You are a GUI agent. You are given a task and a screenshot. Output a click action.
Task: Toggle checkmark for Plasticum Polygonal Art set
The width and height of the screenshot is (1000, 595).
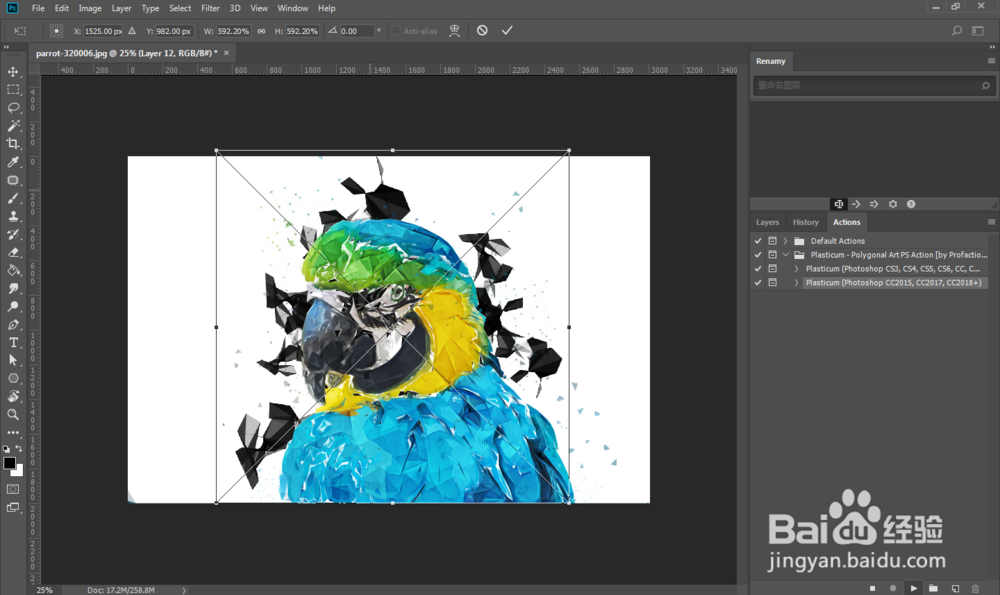(x=758, y=255)
